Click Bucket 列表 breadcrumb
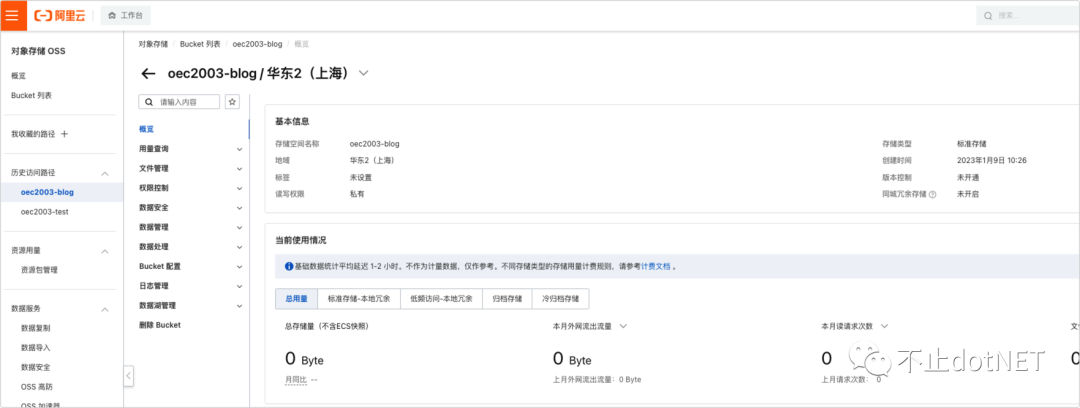Image resolution: width=1080 pixels, height=408 pixels. click(x=200, y=43)
